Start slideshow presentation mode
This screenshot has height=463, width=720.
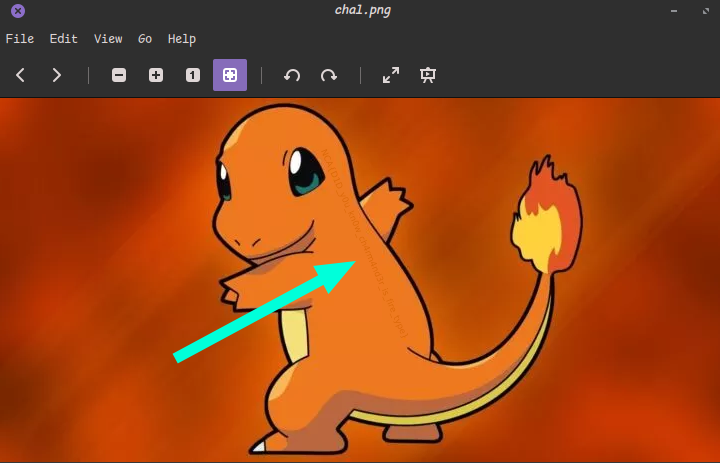[428, 75]
